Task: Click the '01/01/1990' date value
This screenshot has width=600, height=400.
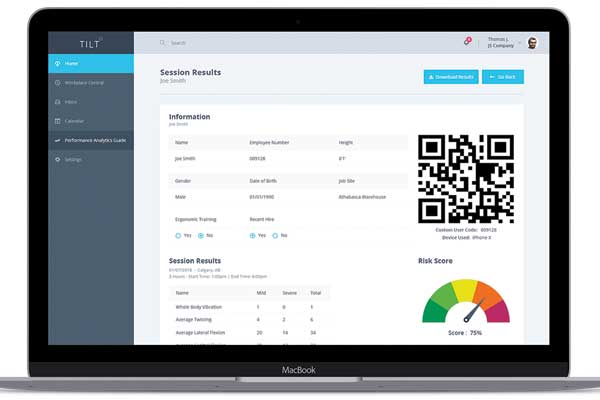Action: (x=261, y=197)
